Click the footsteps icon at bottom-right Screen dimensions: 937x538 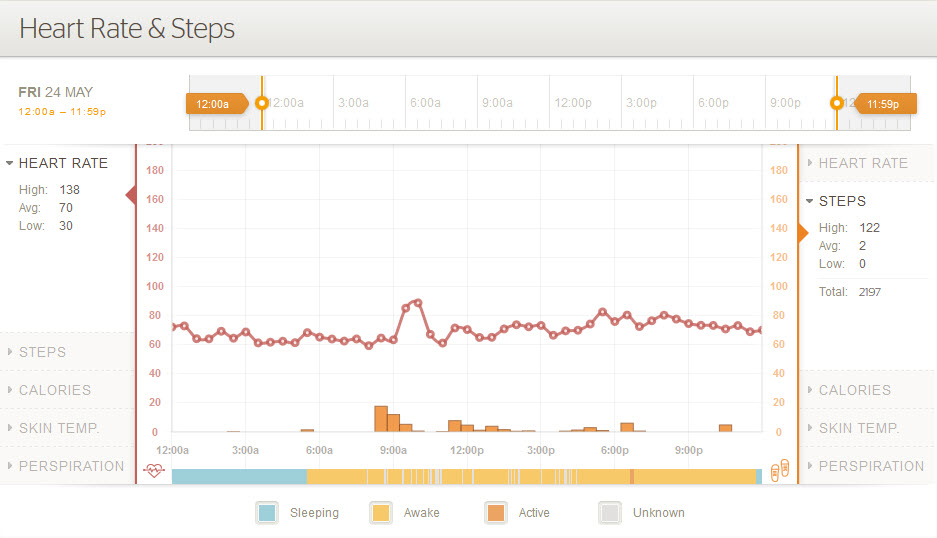pos(781,469)
